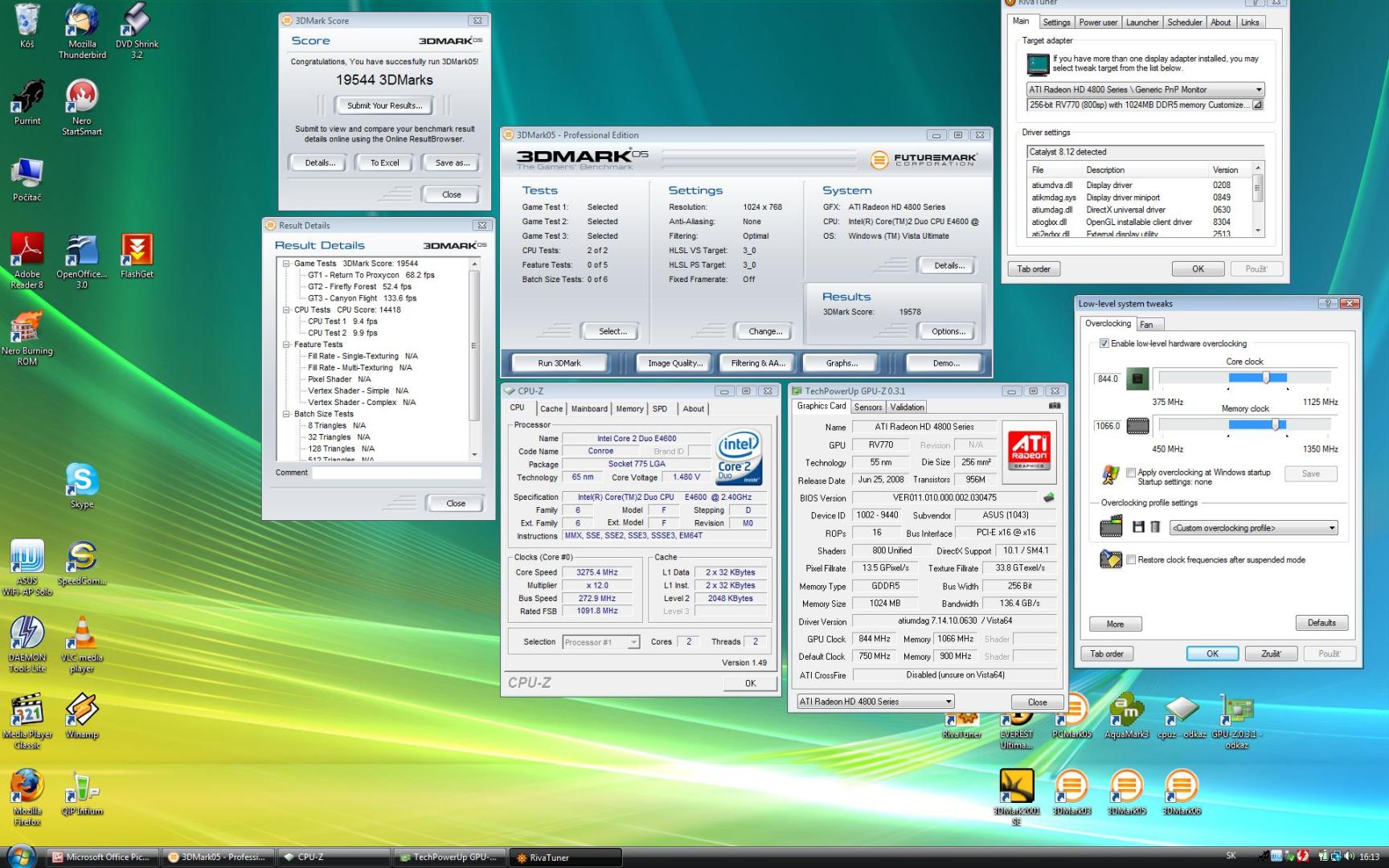1389x868 pixels.
Task: Enable Restore clock frequencies after suspended mode
Action: pos(1131,559)
